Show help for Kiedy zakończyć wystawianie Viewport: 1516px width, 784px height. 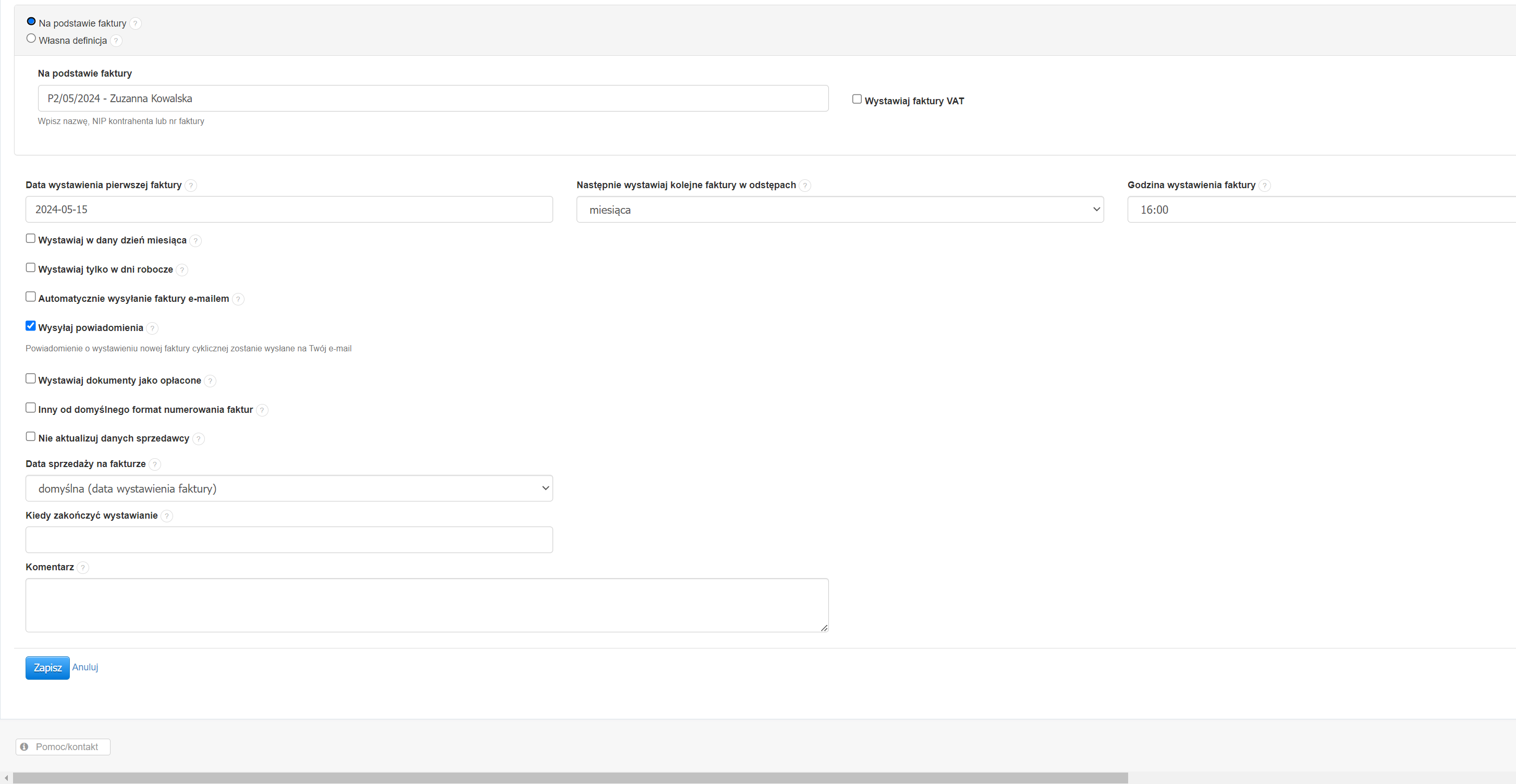(166, 516)
